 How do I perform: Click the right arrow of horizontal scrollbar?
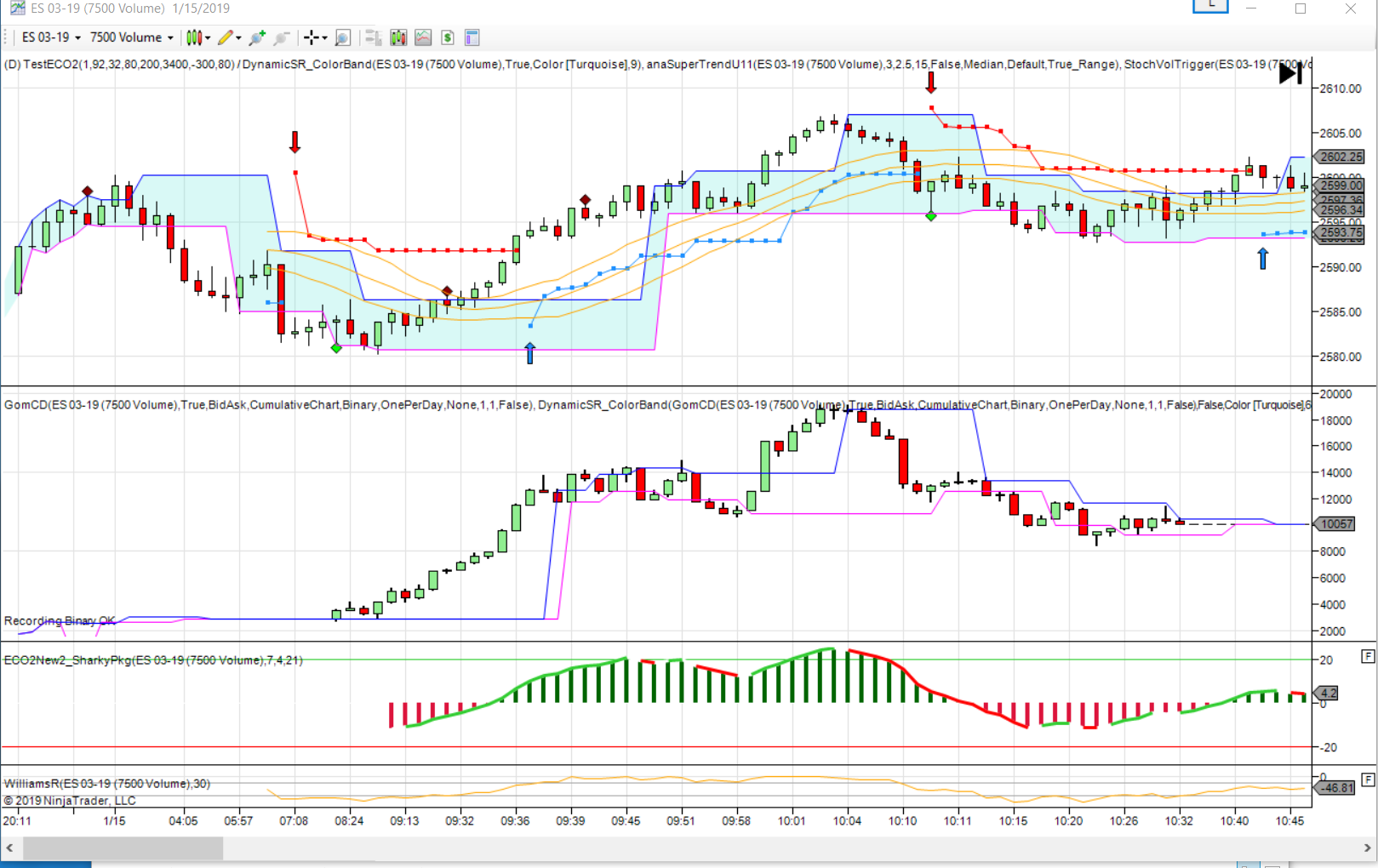click(1368, 848)
